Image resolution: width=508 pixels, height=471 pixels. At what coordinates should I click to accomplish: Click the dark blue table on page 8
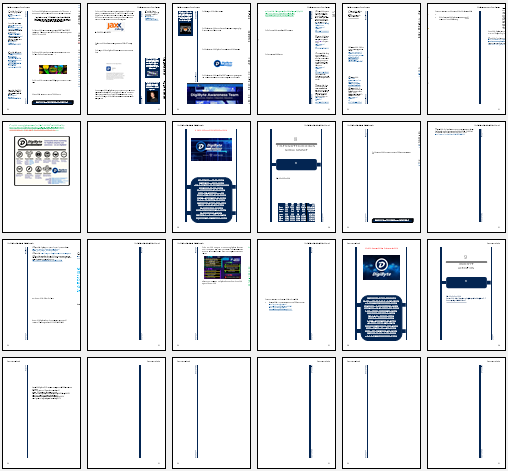click(296, 212)
